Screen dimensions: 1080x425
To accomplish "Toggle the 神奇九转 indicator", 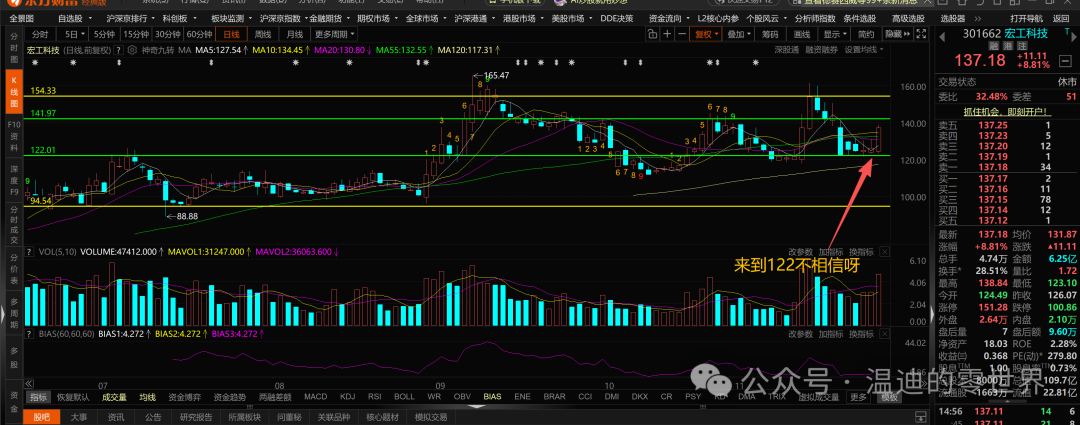I will pos(158,50).
